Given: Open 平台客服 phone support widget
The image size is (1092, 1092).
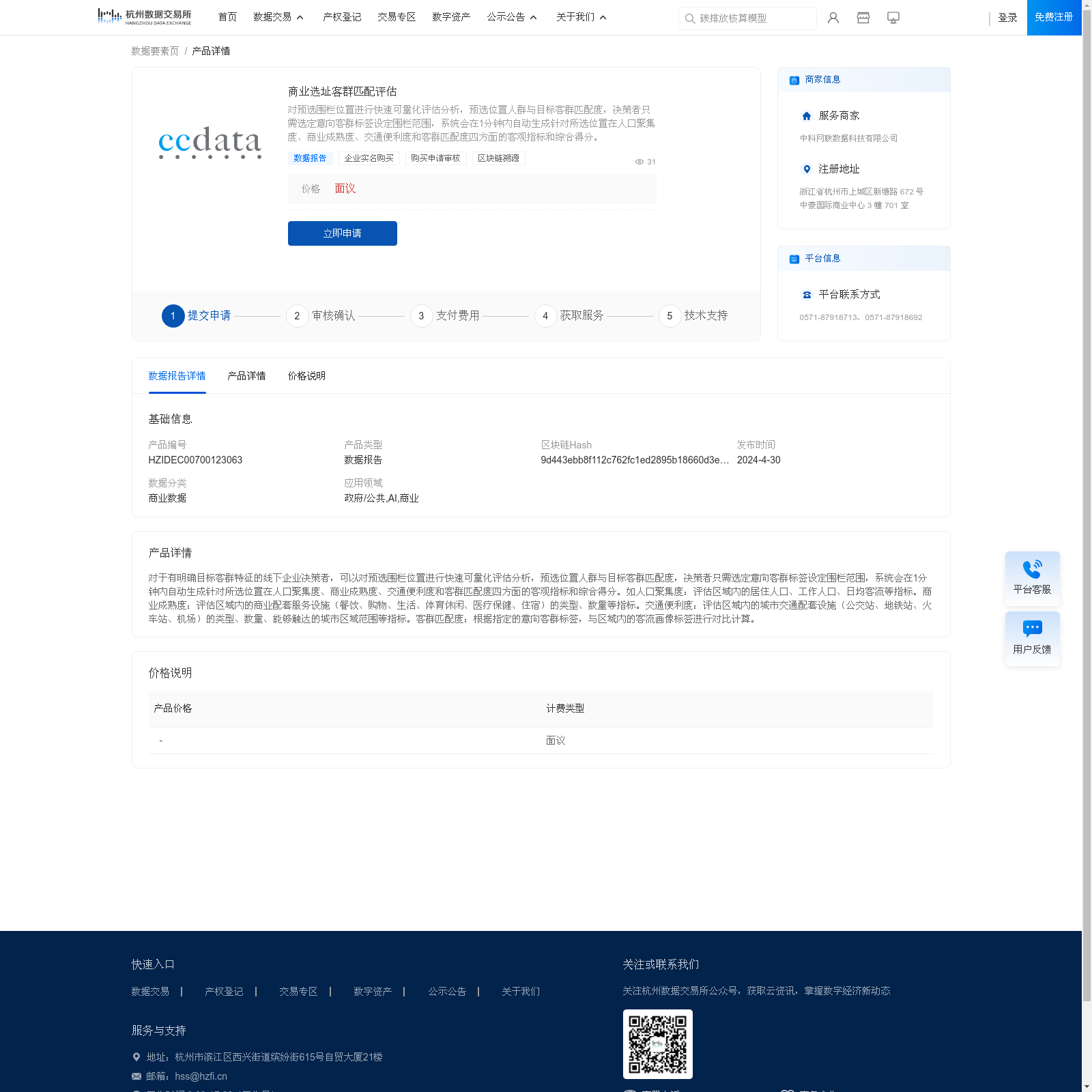Looking at the screenshot, I should point(1032,578).
